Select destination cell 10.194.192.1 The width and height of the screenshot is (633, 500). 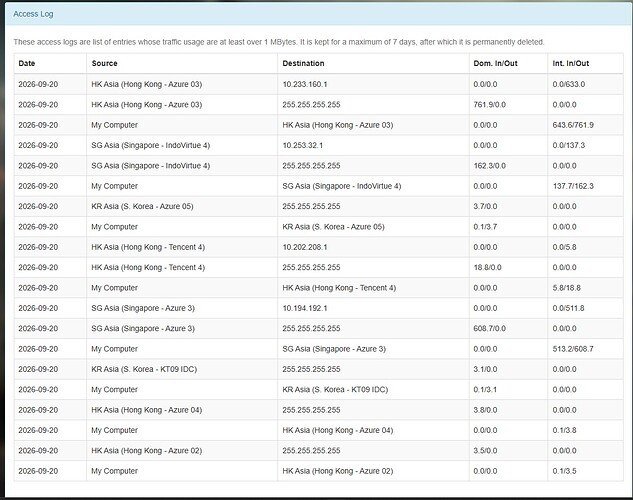[305, 308]
